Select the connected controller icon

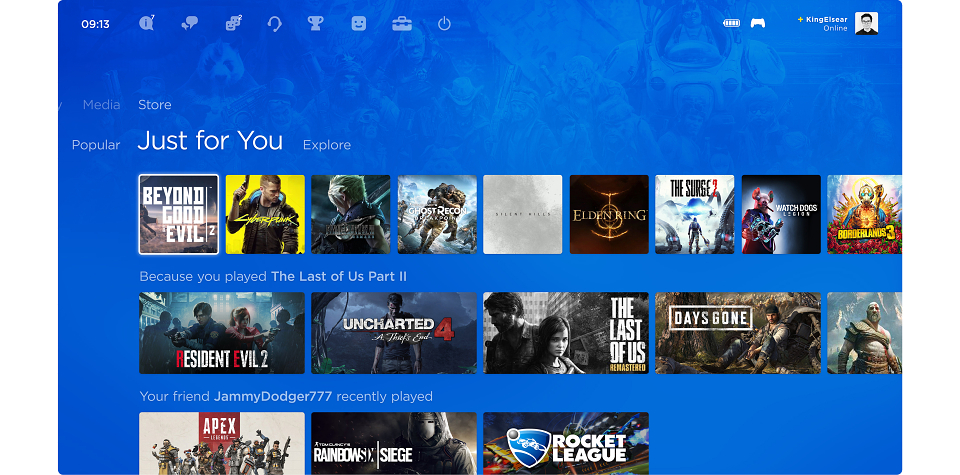tap(758, 23)
